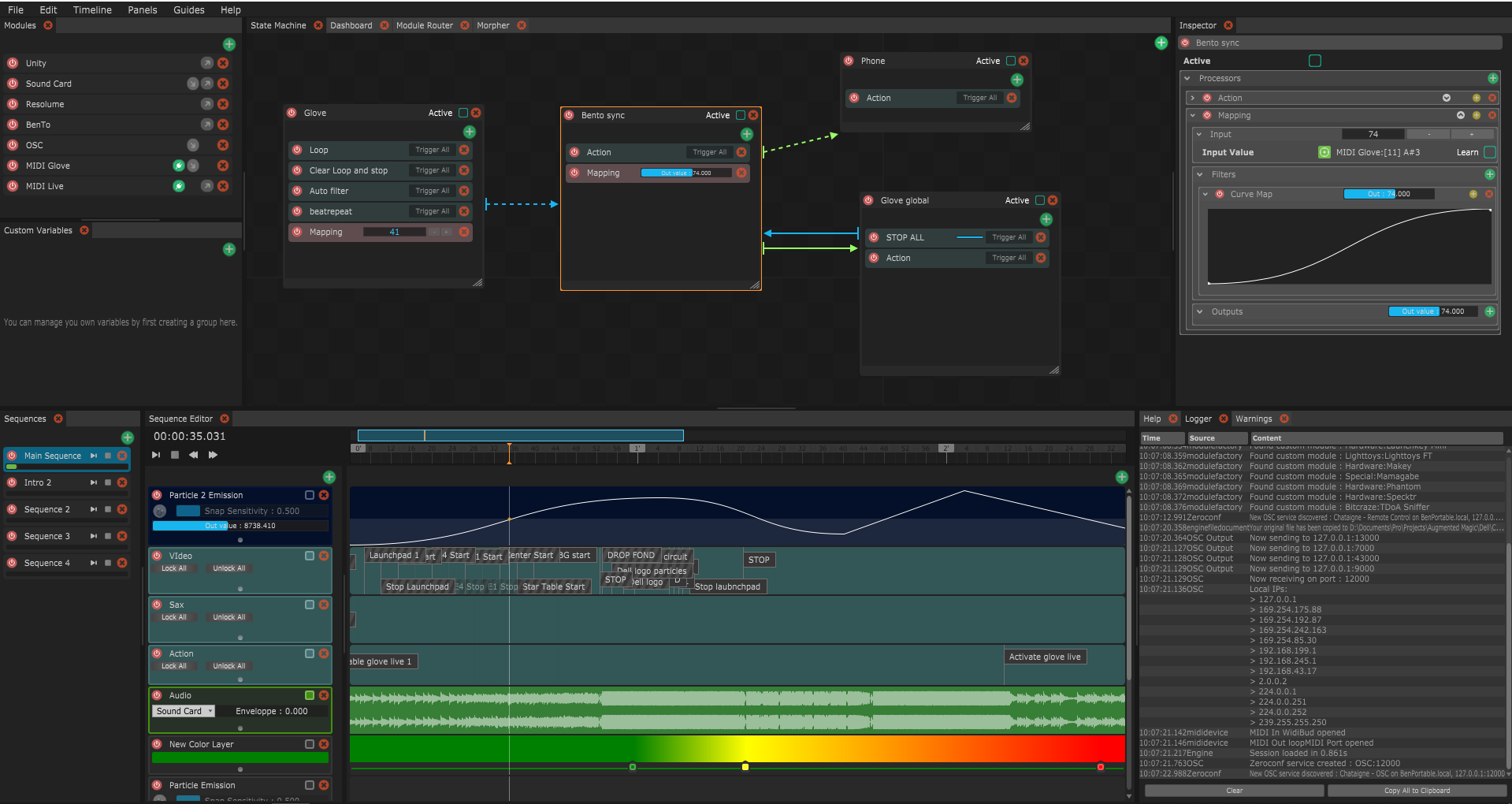This screenshot has height=804, width=1512.
Task: Add a new module with the green plus
Action: 229,44
